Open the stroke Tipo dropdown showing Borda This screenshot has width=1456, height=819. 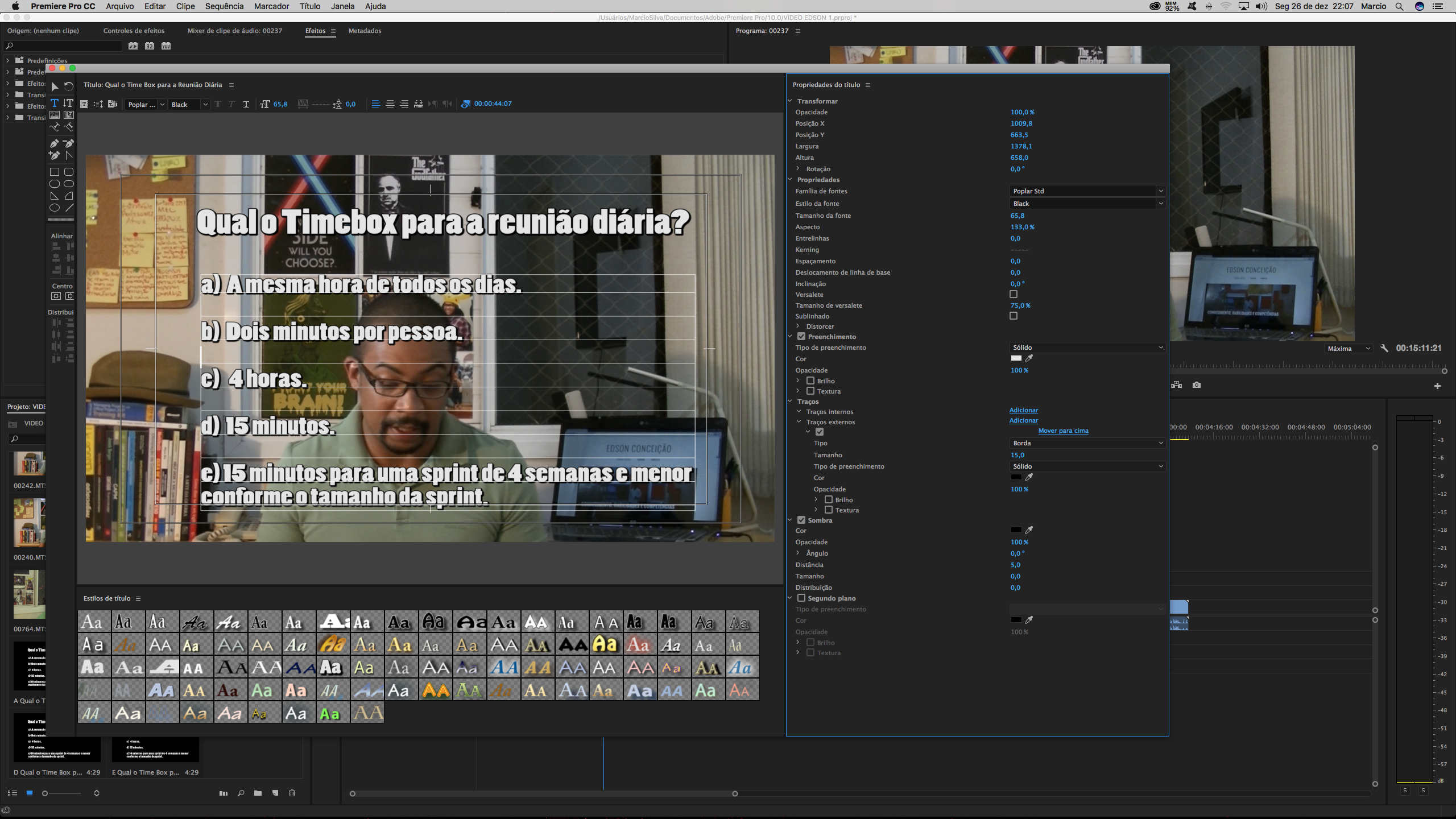click(1087, 443)
